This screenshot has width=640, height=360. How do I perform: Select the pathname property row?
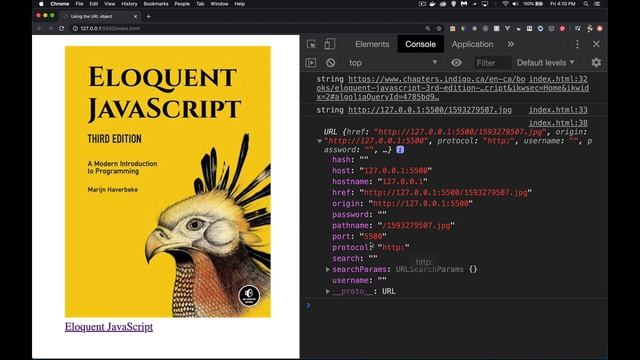393,225
